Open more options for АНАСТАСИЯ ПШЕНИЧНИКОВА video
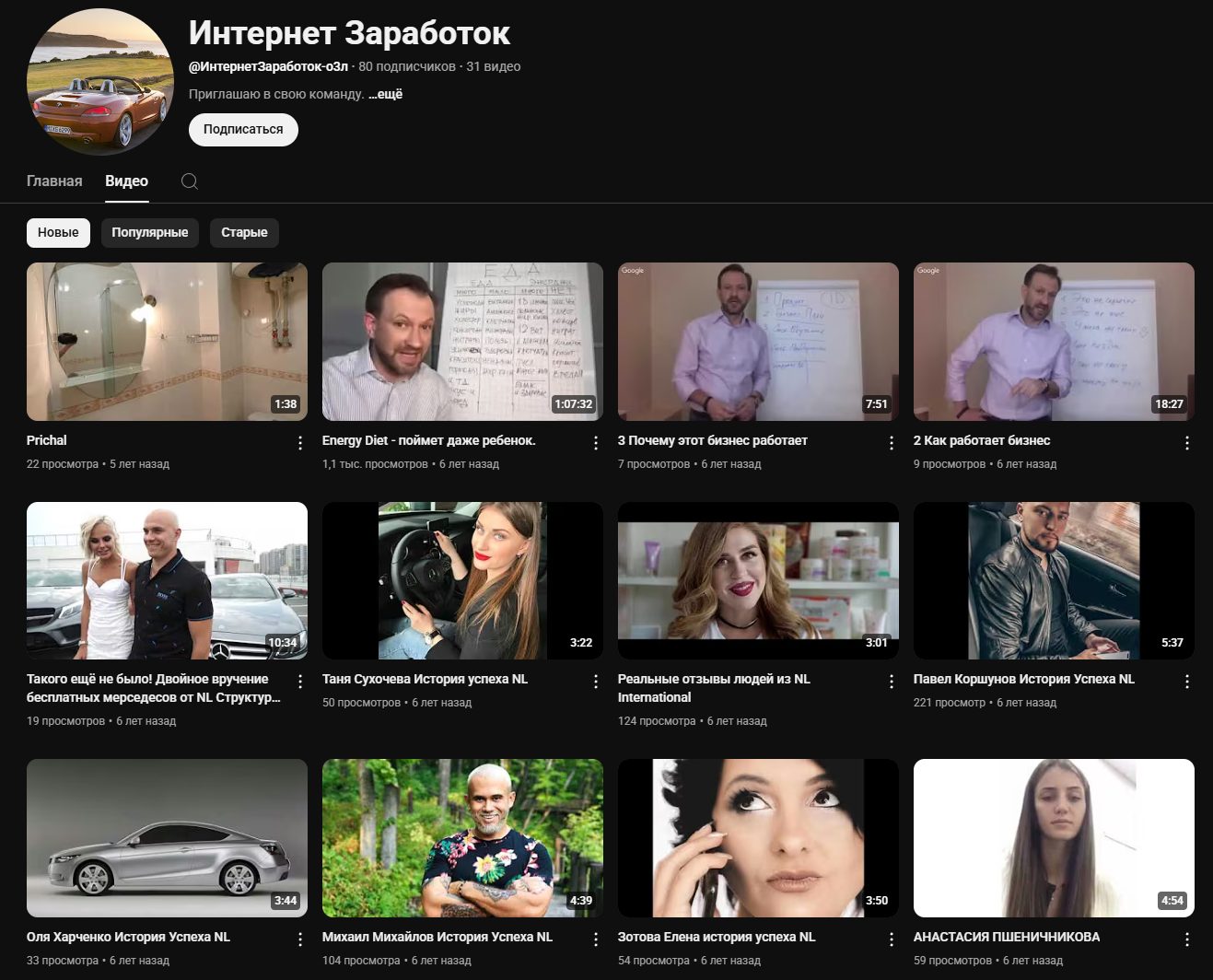The width and height of the screenshot is (1213, 980). [1187, 939]
